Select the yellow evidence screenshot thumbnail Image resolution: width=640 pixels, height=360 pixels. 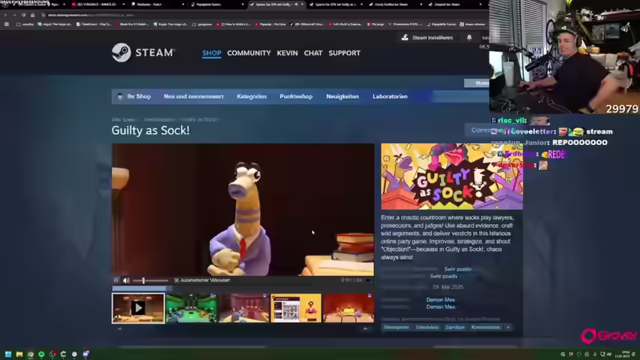(x=296, y=308)
